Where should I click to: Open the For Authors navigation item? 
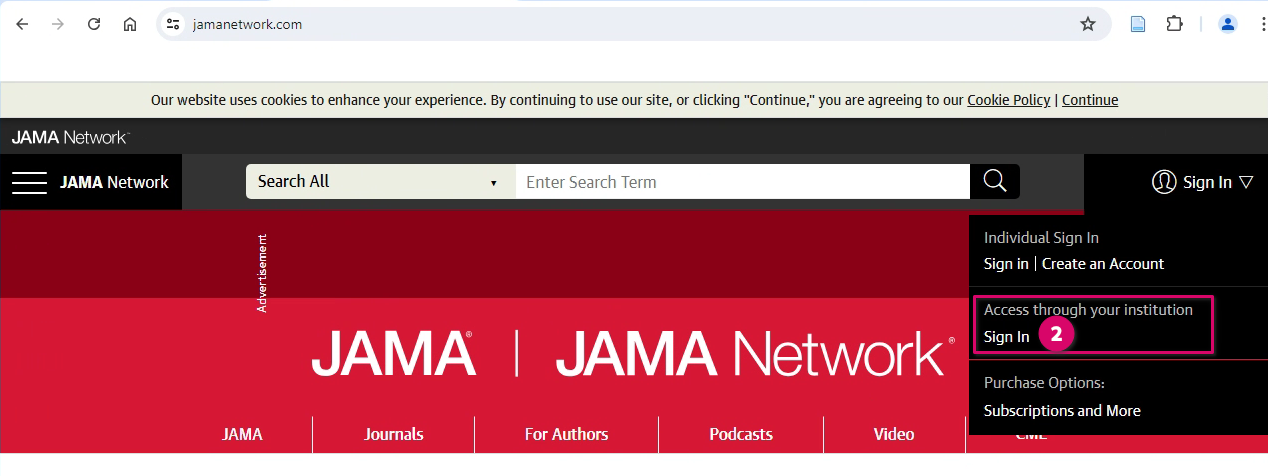coord(566,434)
